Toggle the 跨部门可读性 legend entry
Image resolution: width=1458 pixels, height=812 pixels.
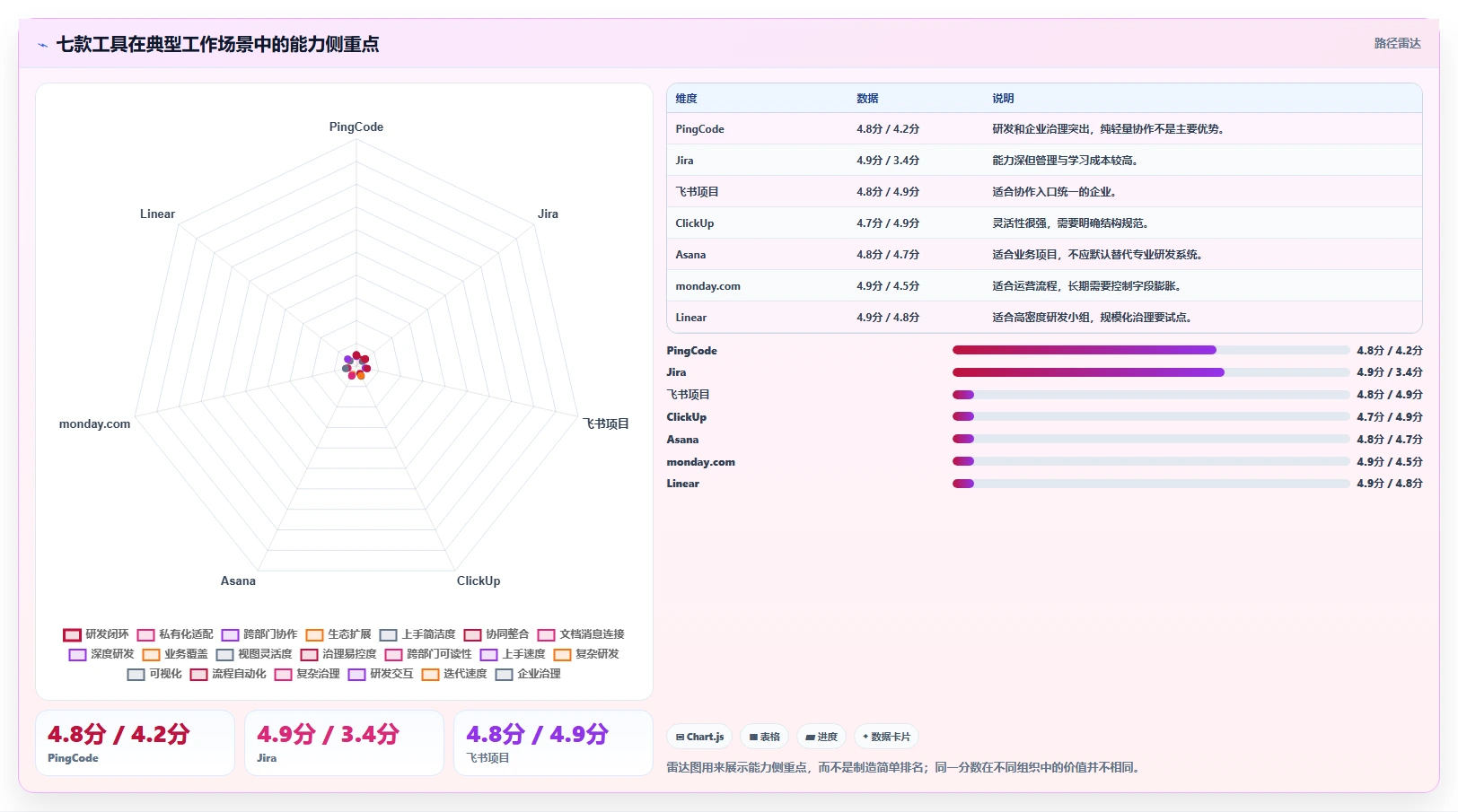coord(428,654)
